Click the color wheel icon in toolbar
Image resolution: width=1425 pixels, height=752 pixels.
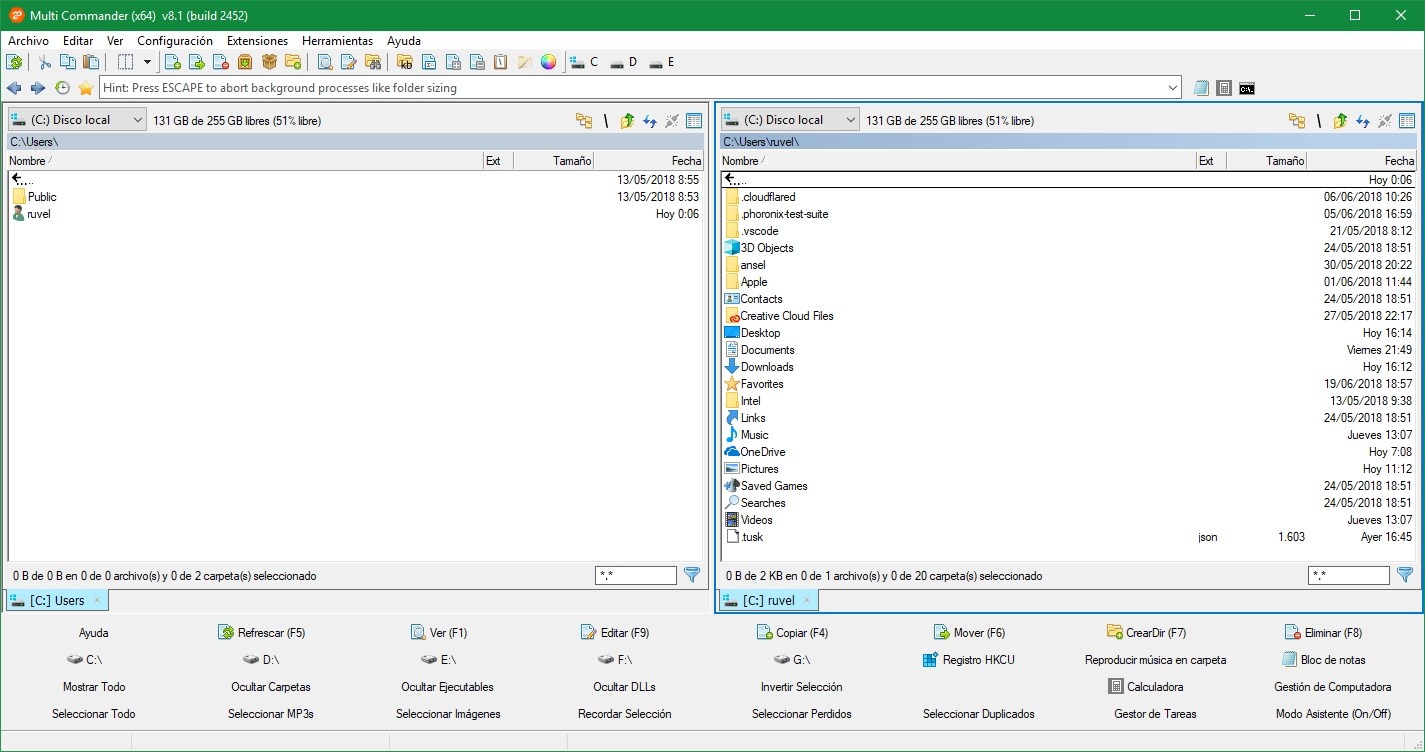click(x=548, y=62)
